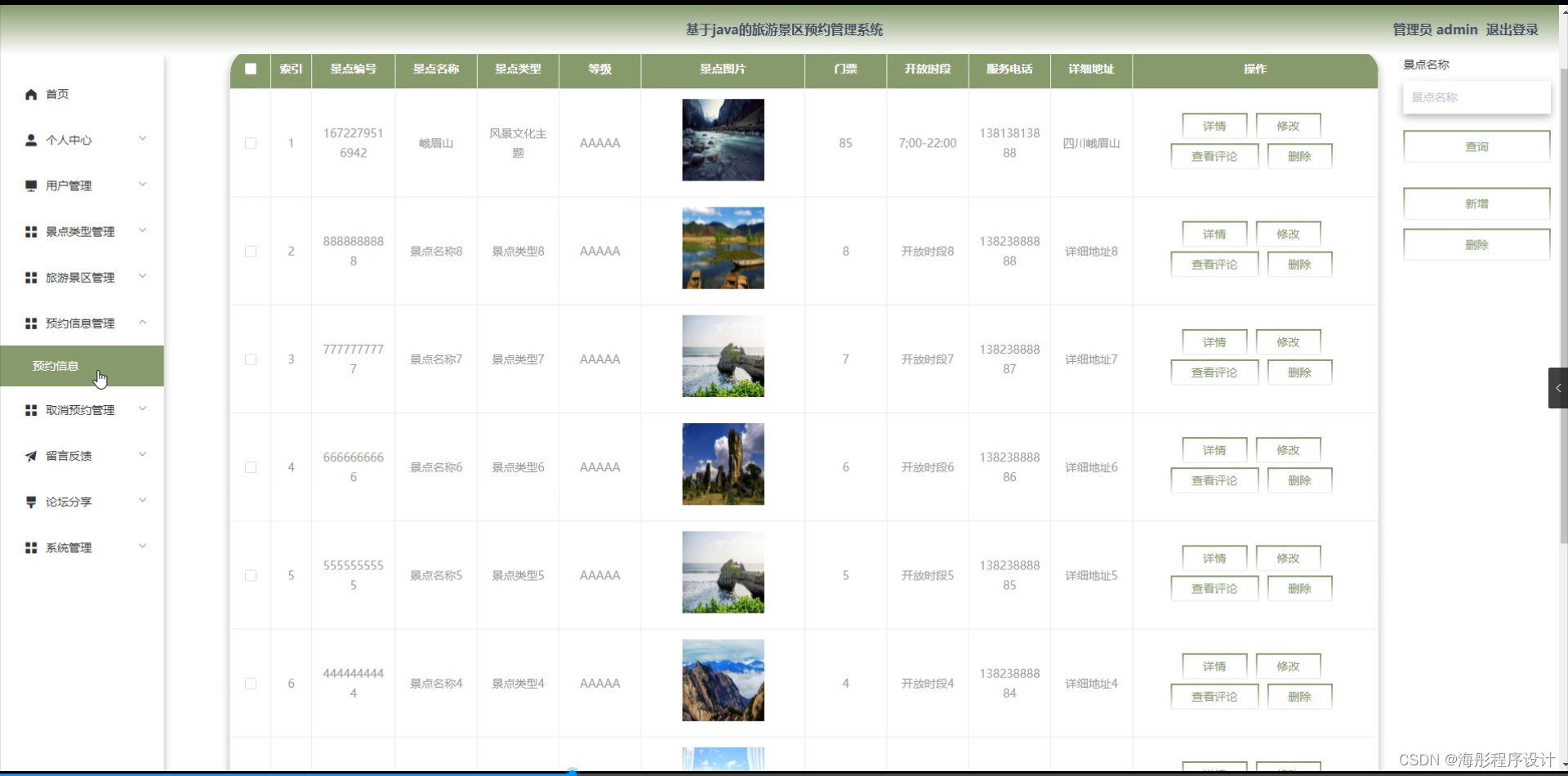Viewport: 1568px width, 776px height.
Task: Click the grid icon beside 旅游景区管理
Action: 31,278
